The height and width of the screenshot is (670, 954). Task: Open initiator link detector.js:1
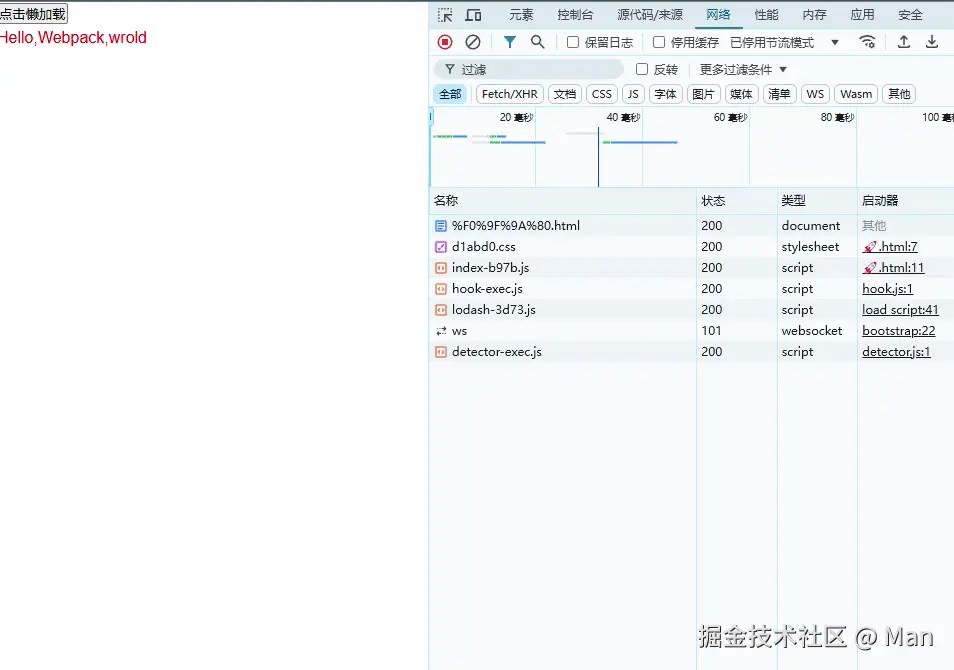896,352
